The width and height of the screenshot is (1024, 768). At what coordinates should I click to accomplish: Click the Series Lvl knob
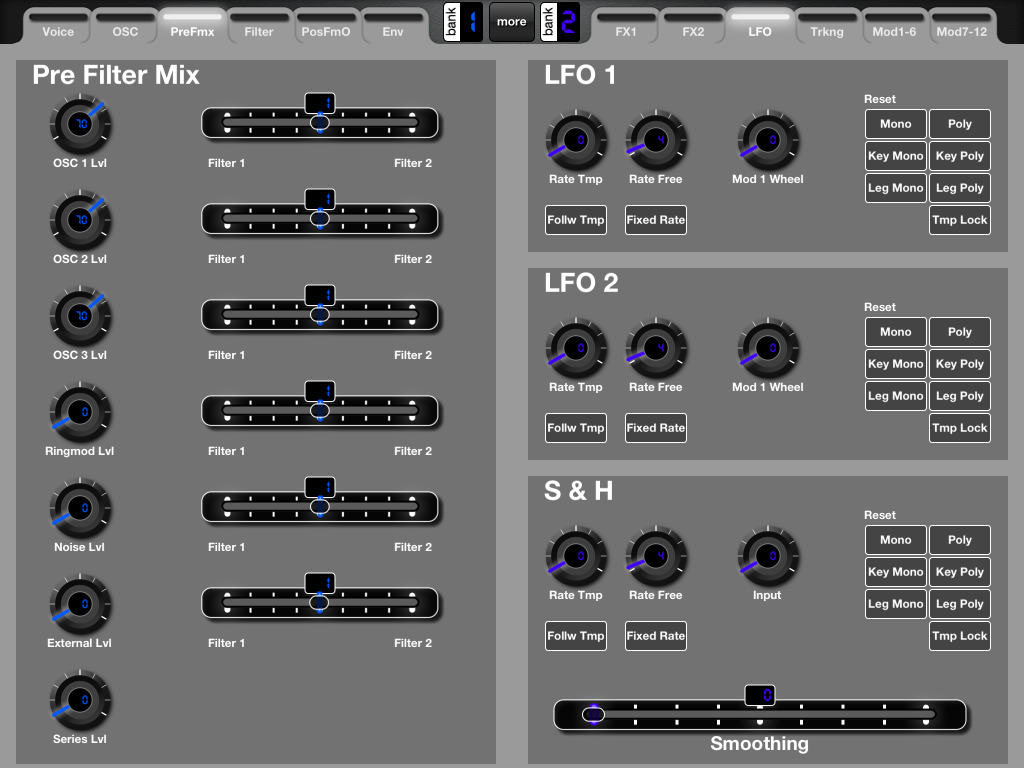pos(80,700)
